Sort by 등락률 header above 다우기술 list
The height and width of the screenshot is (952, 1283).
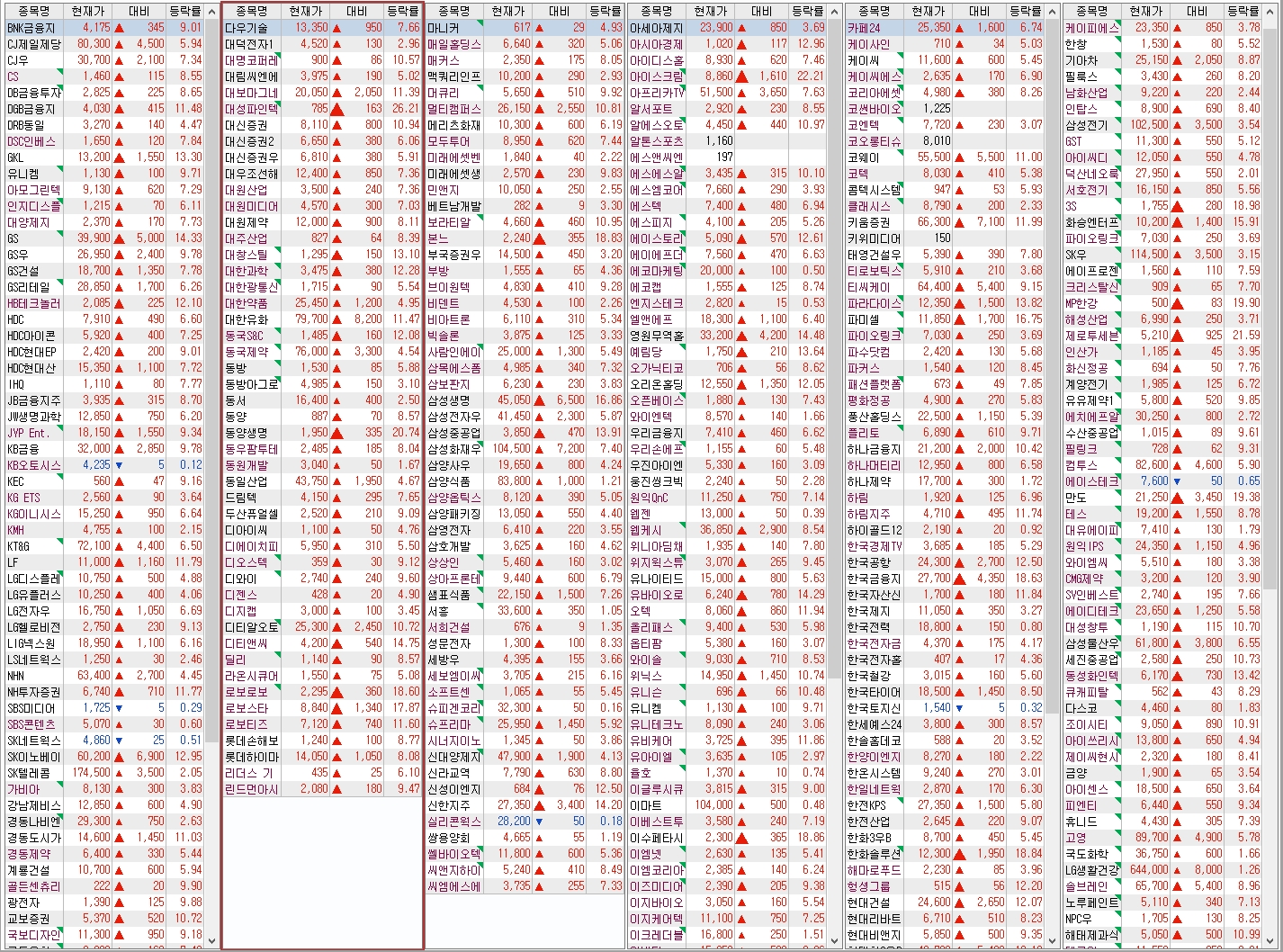click(402, 11)
